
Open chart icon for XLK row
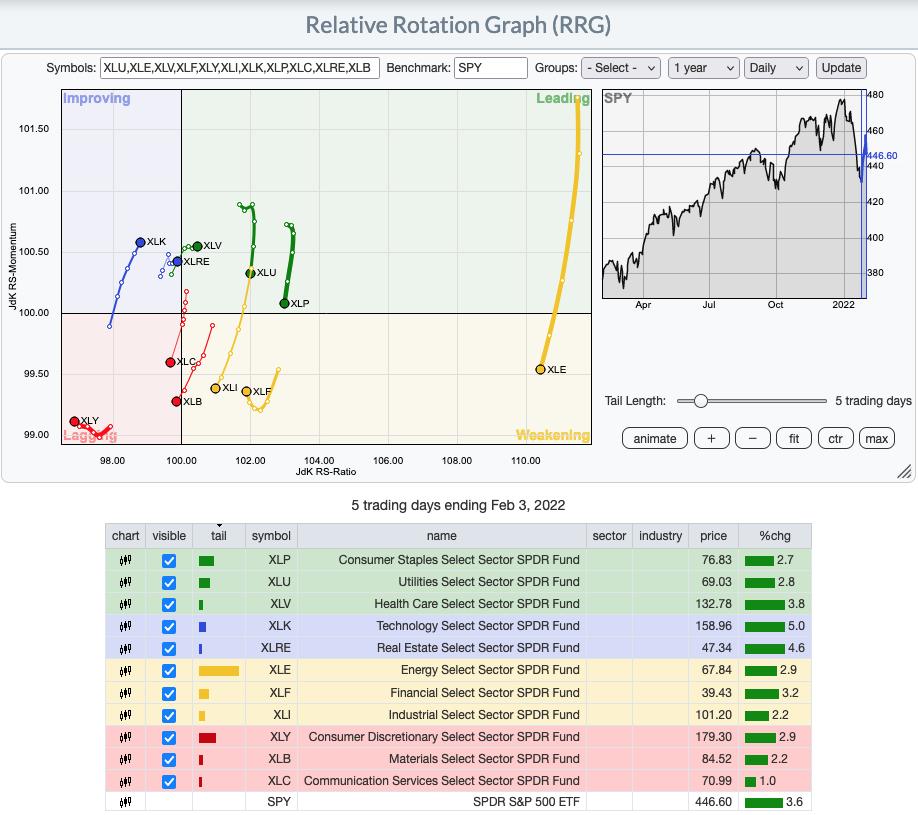click(125, 626)
